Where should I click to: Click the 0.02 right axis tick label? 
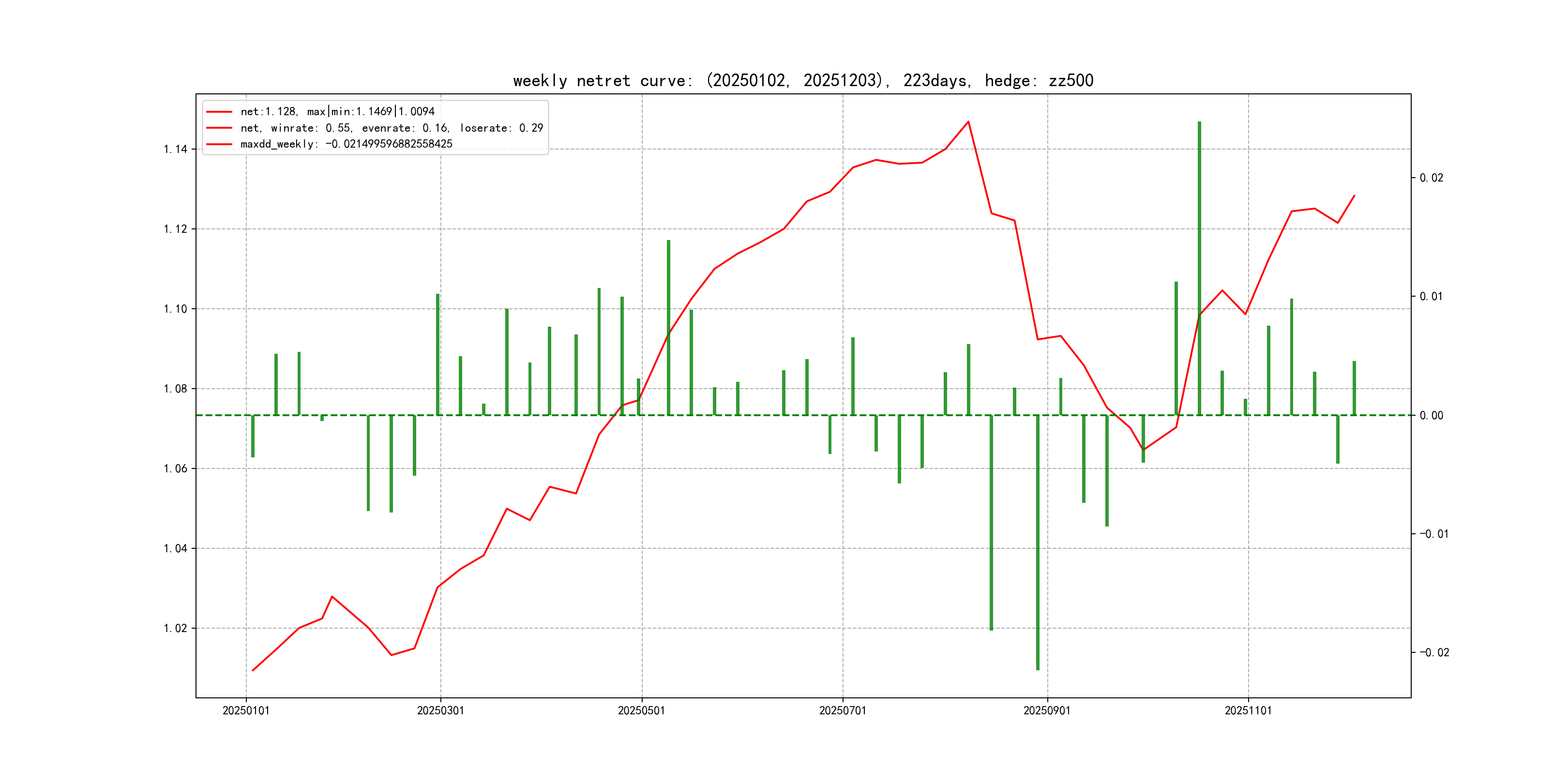(x=1431, y=178)
